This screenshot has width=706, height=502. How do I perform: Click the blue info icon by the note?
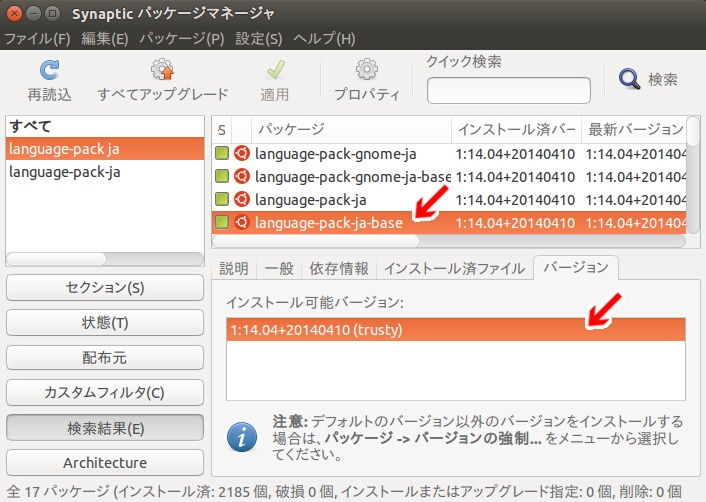(x=242, y=437)
